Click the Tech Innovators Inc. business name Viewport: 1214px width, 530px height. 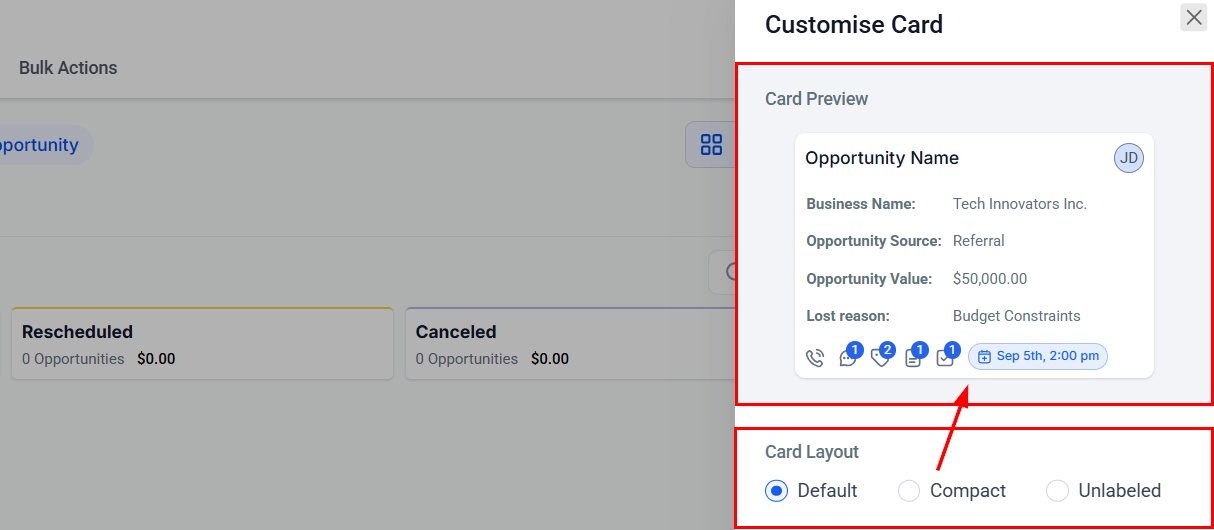tap(1019, 204)
